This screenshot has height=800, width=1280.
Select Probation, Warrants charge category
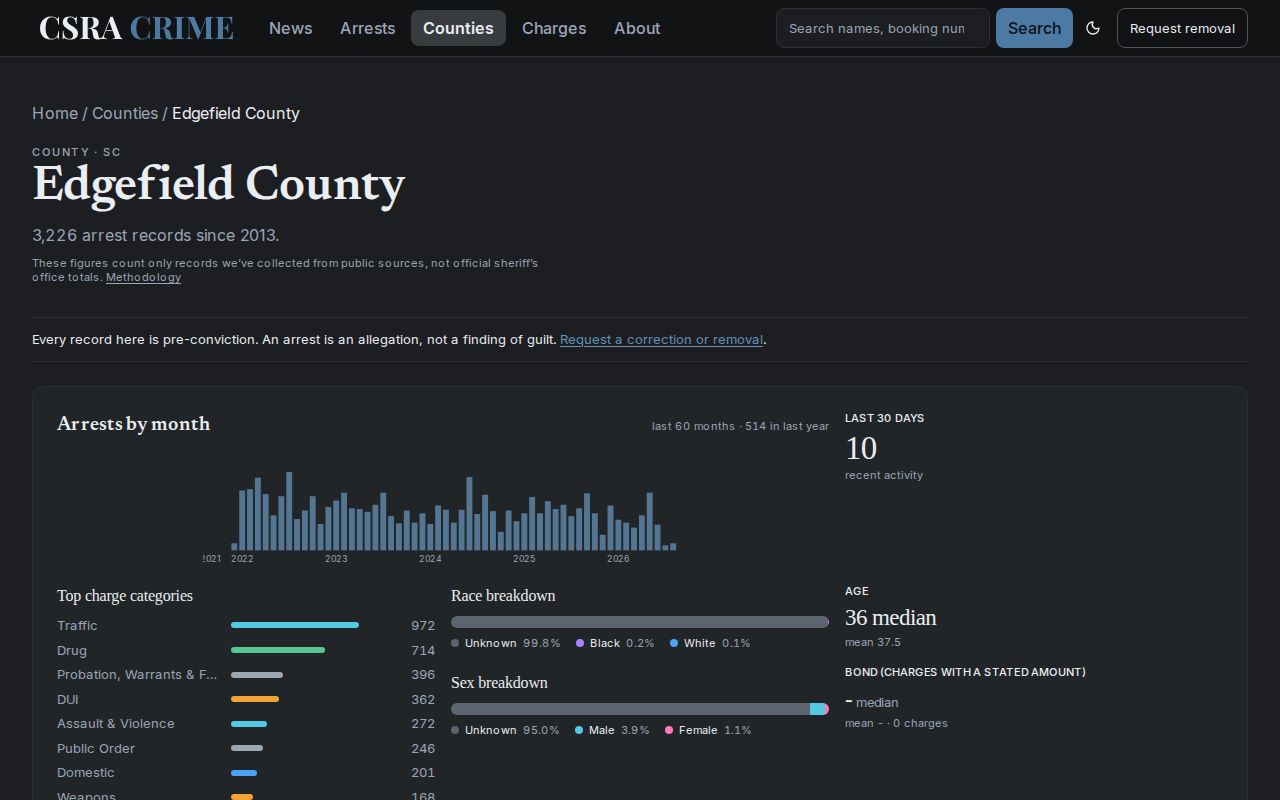(x=137, y=674)
